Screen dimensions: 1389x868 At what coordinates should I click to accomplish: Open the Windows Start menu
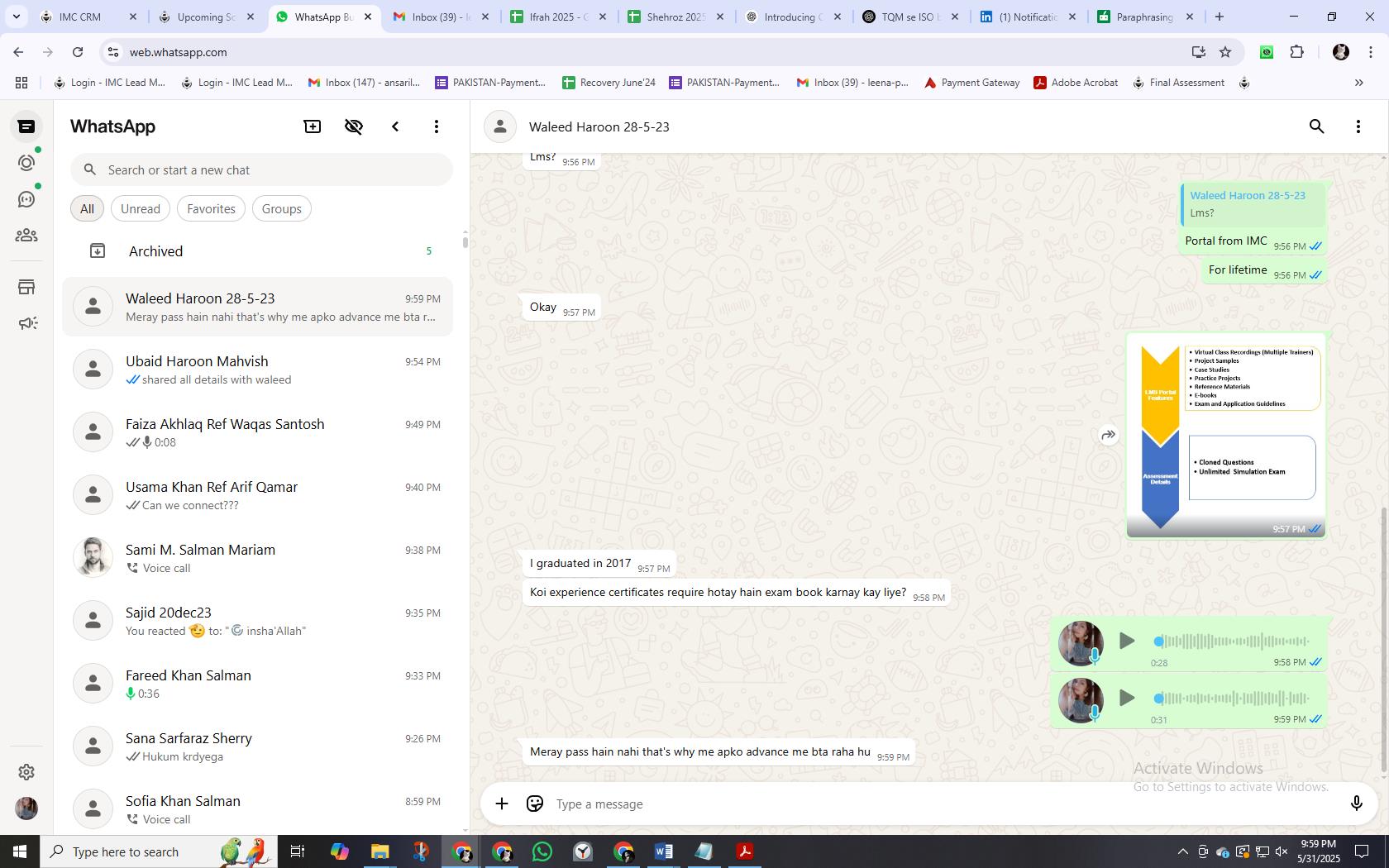tap(20, 851)
